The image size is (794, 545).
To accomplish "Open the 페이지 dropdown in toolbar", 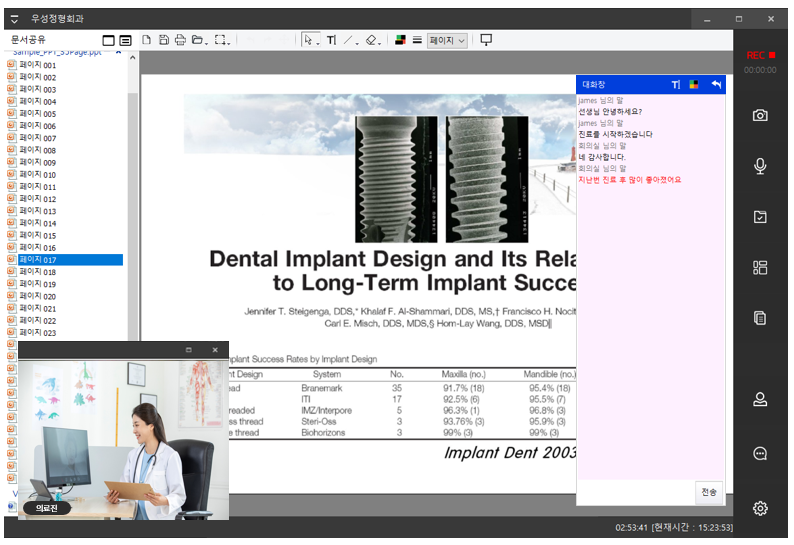I will [x=447, y=41].
